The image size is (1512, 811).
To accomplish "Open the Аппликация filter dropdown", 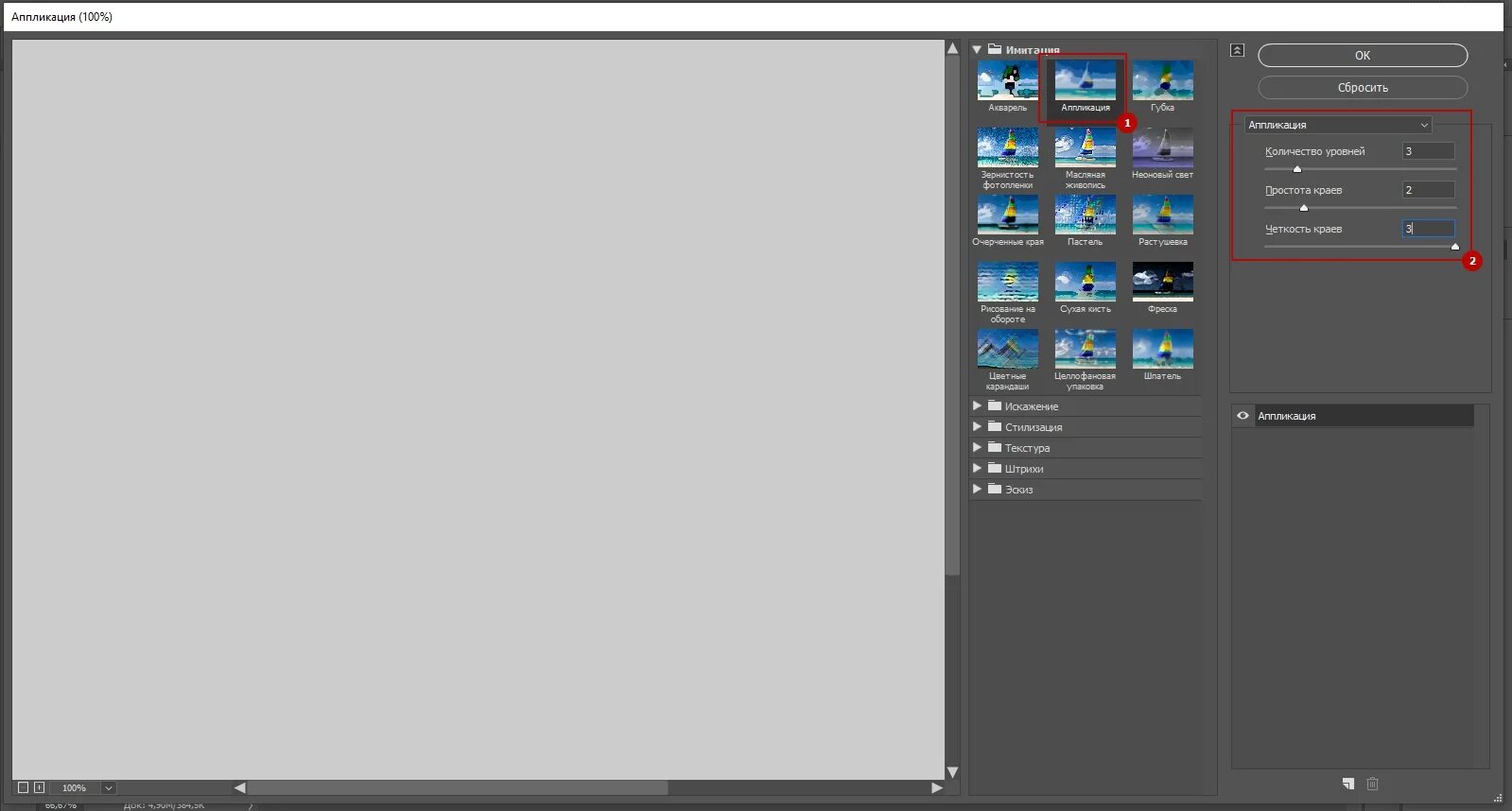I will (x=1337, y=125).
